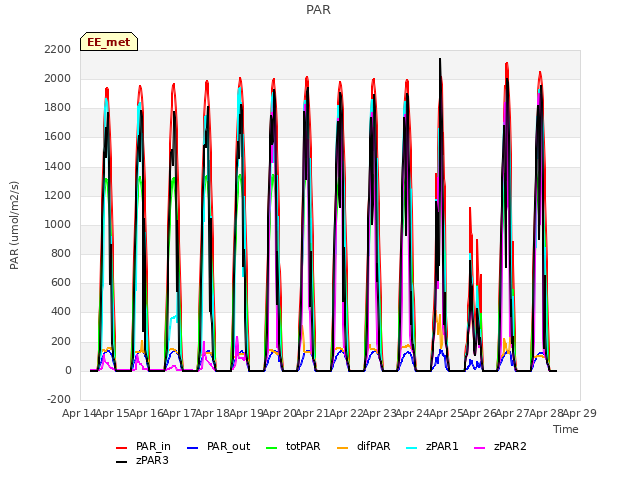Screen dimensions: 640x480
Task: Click the 2200 y-axis tick label
Action: coord(58,49)
